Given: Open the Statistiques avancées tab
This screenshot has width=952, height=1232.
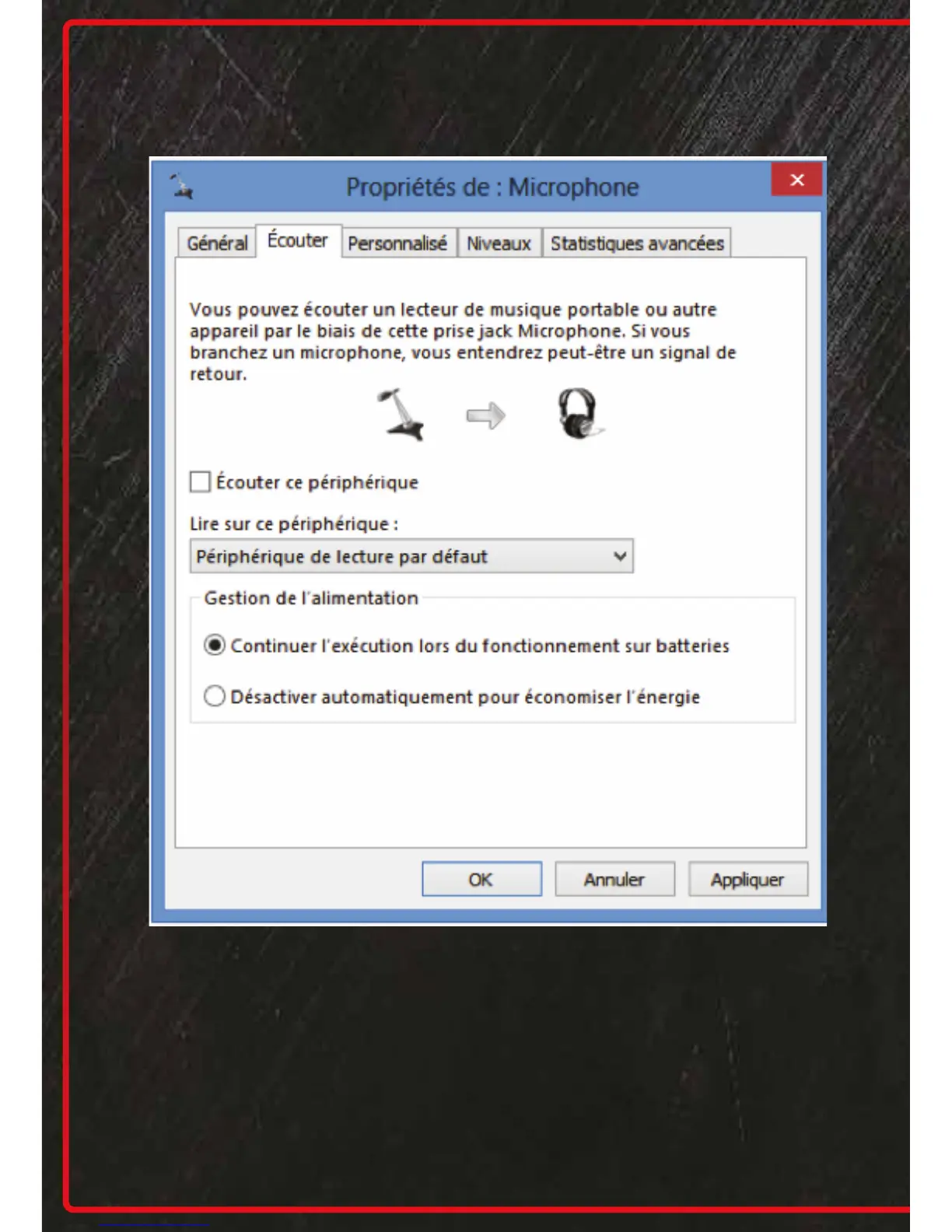Looking at the screenshot, I should 637,243.
